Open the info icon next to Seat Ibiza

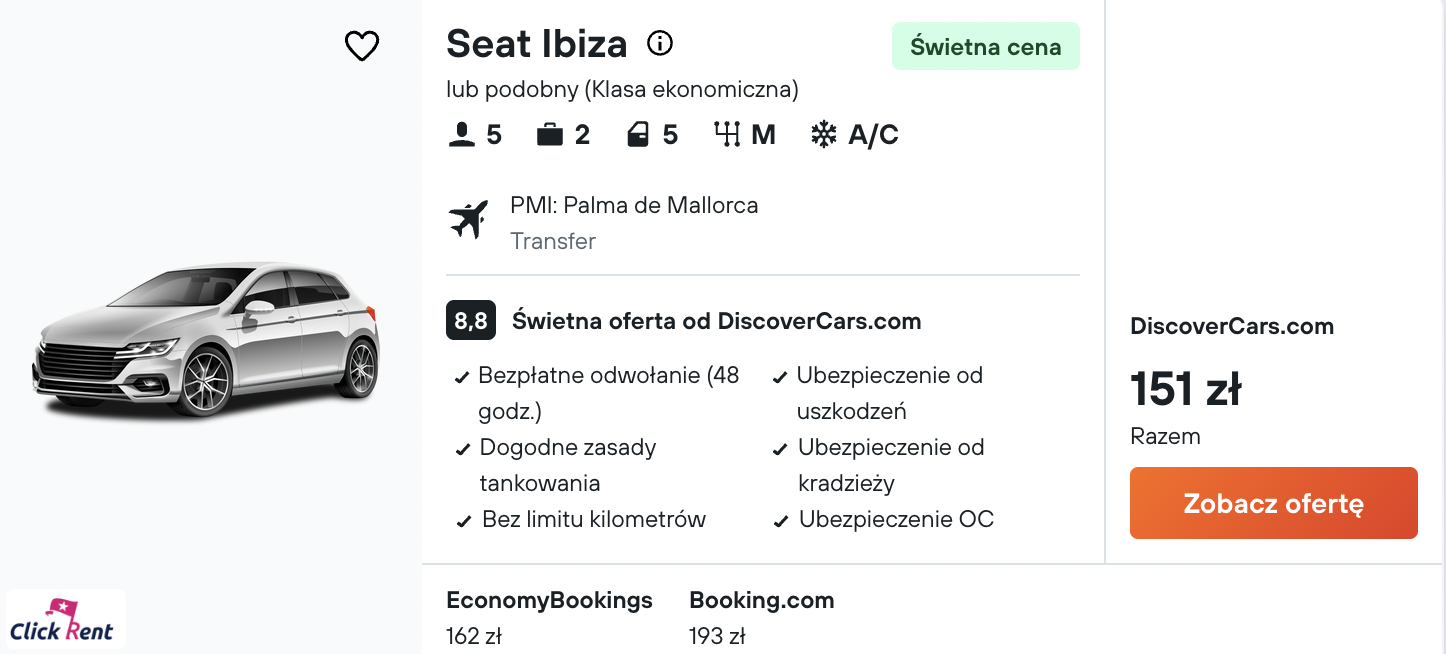pos(660,43)
